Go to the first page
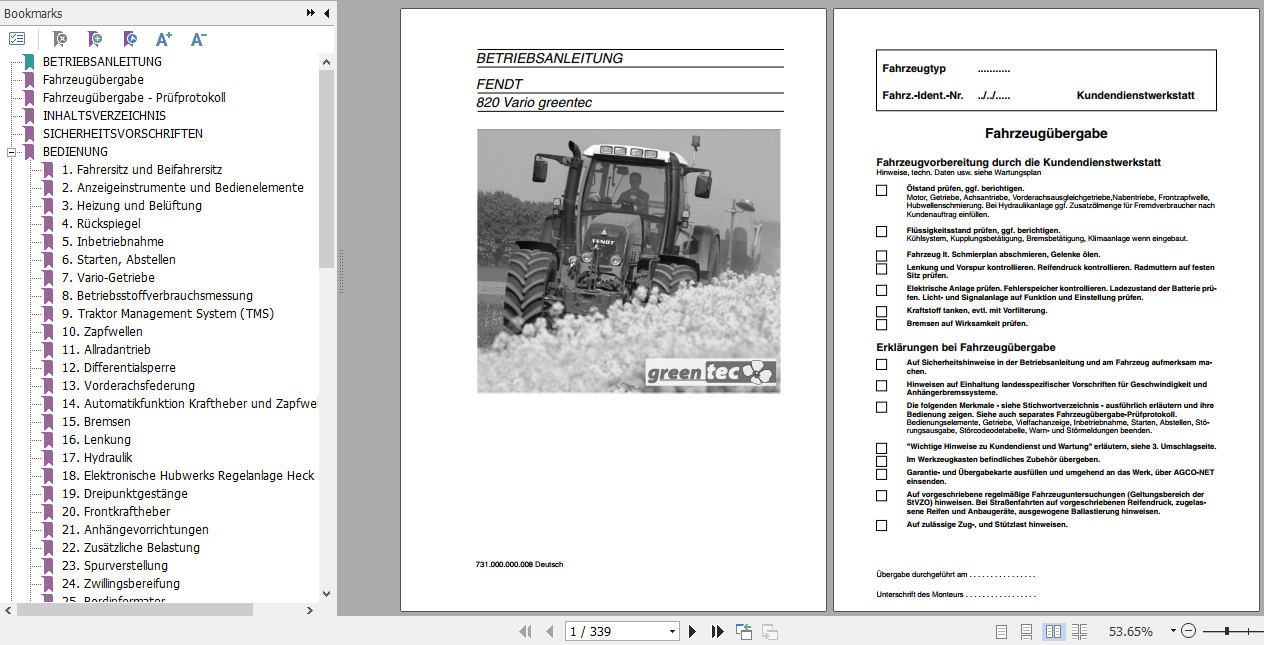1264x645 pixels. point(526,631)
